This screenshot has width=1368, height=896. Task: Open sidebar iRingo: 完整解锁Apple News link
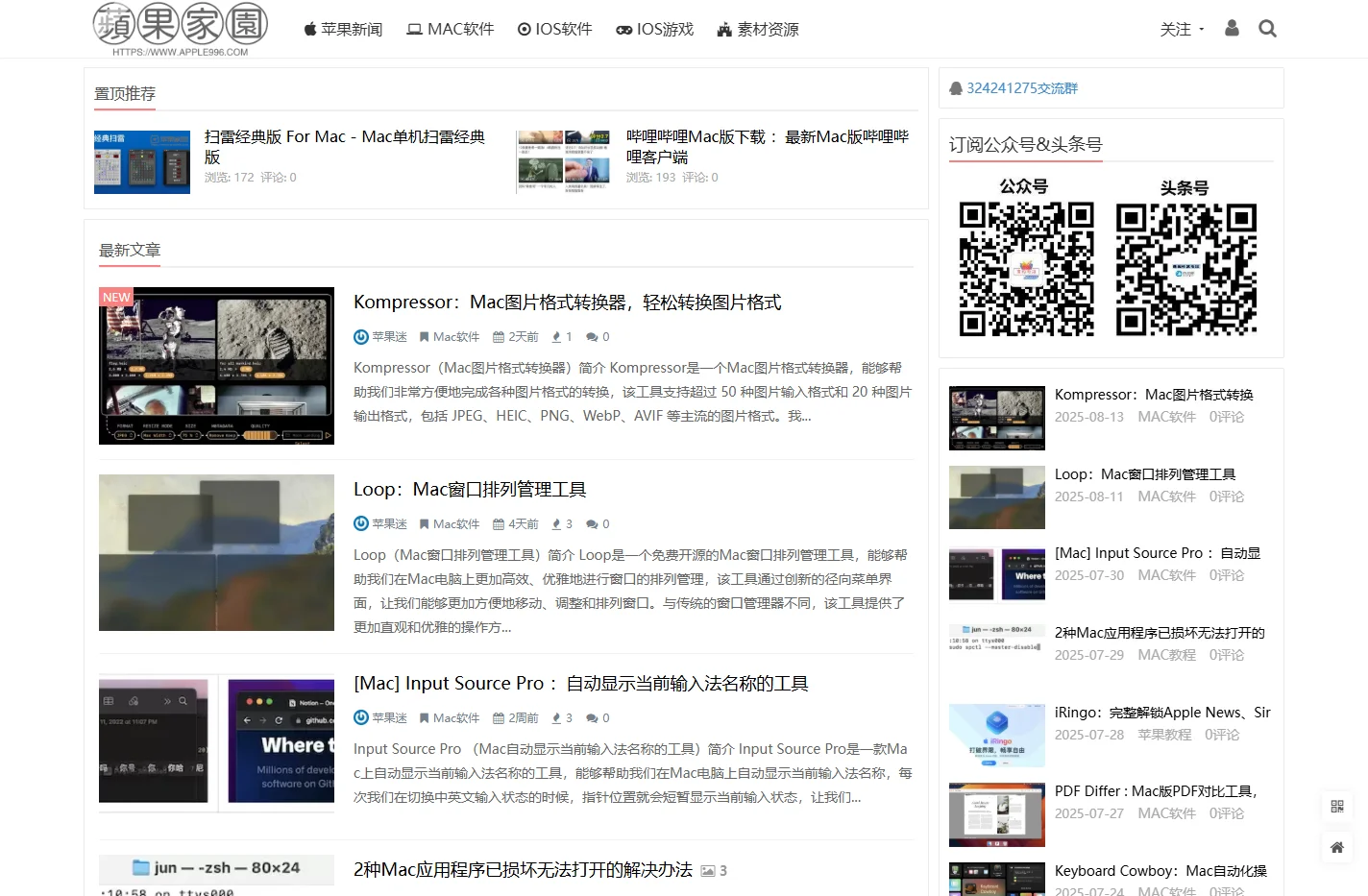[x=1162, y=713]
